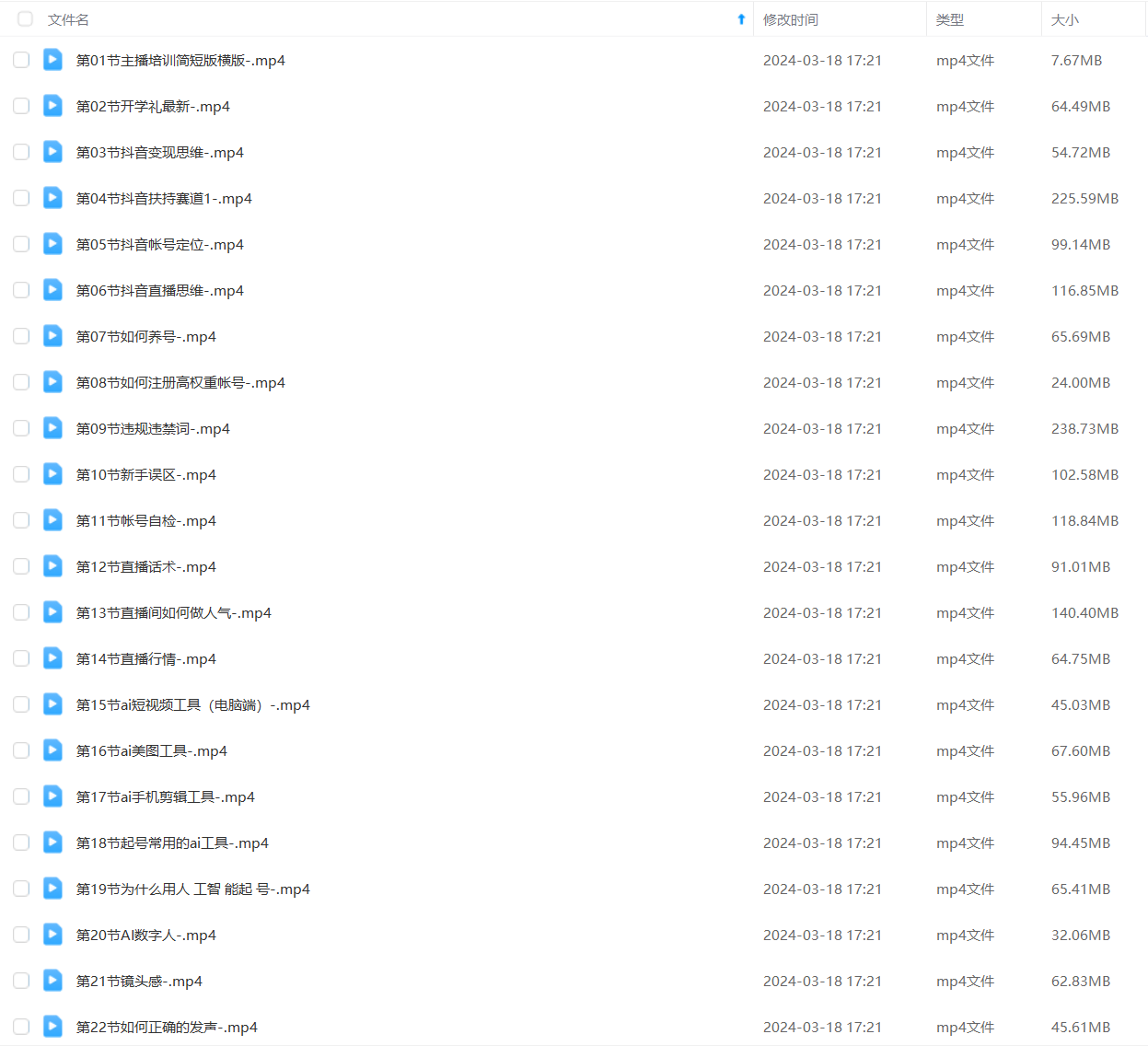1148x1046 pixels.
Task: Tick the checkbox for 第18节起号常用的ai工具-.mp4
Action: pos(21,843)
